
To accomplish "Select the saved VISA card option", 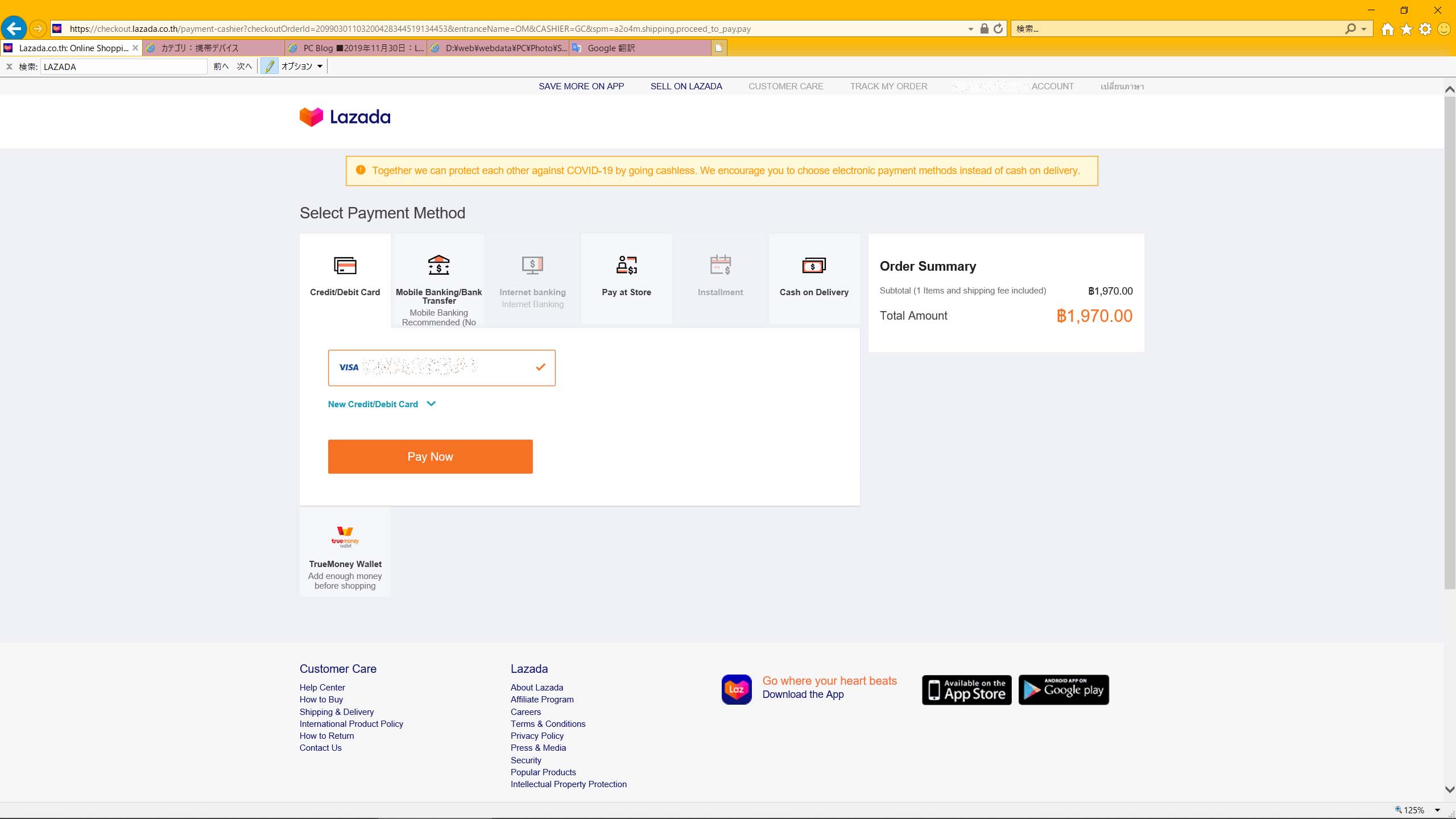I will 441,368.
